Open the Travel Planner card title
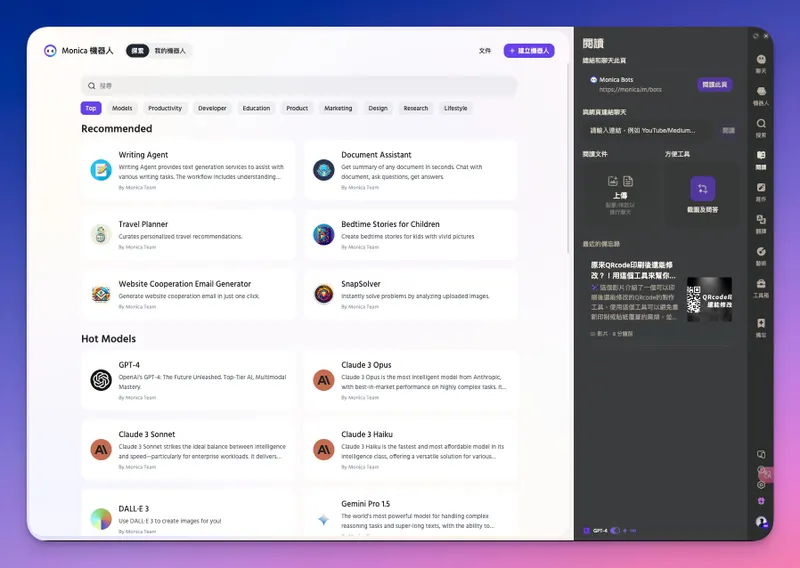The image size is (800, 568). point(143,224)
